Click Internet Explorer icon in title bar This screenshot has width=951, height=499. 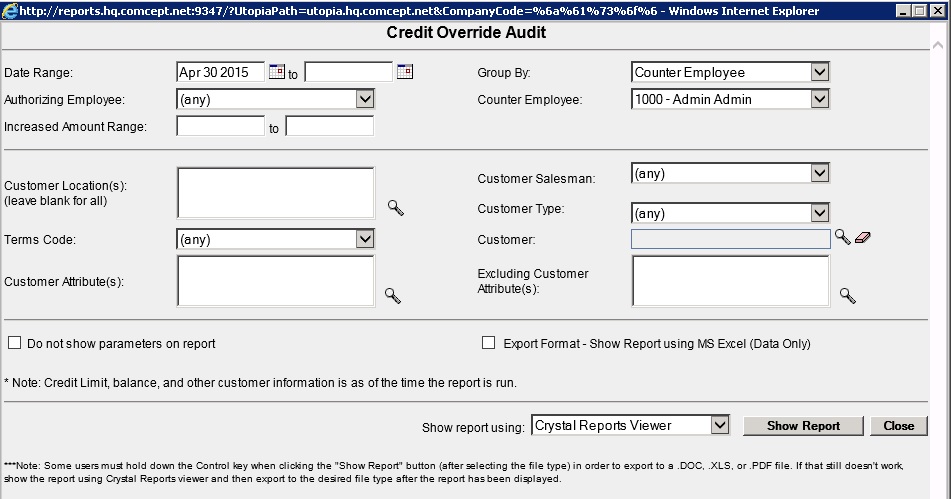[x=11, y=10]
